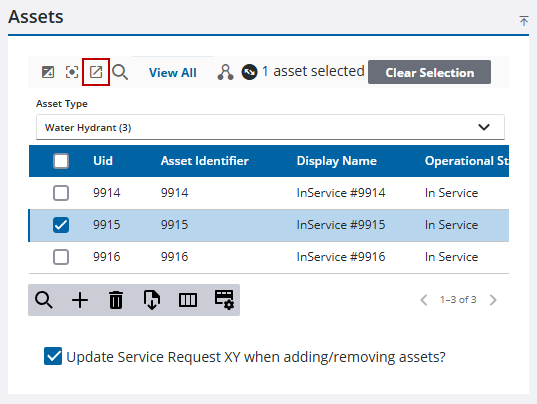Click the map edit icon in Assets toolbar
Image resolution: width=537 pixels, height=404 pixels.
pyautogui.click(x=48, y=72)
